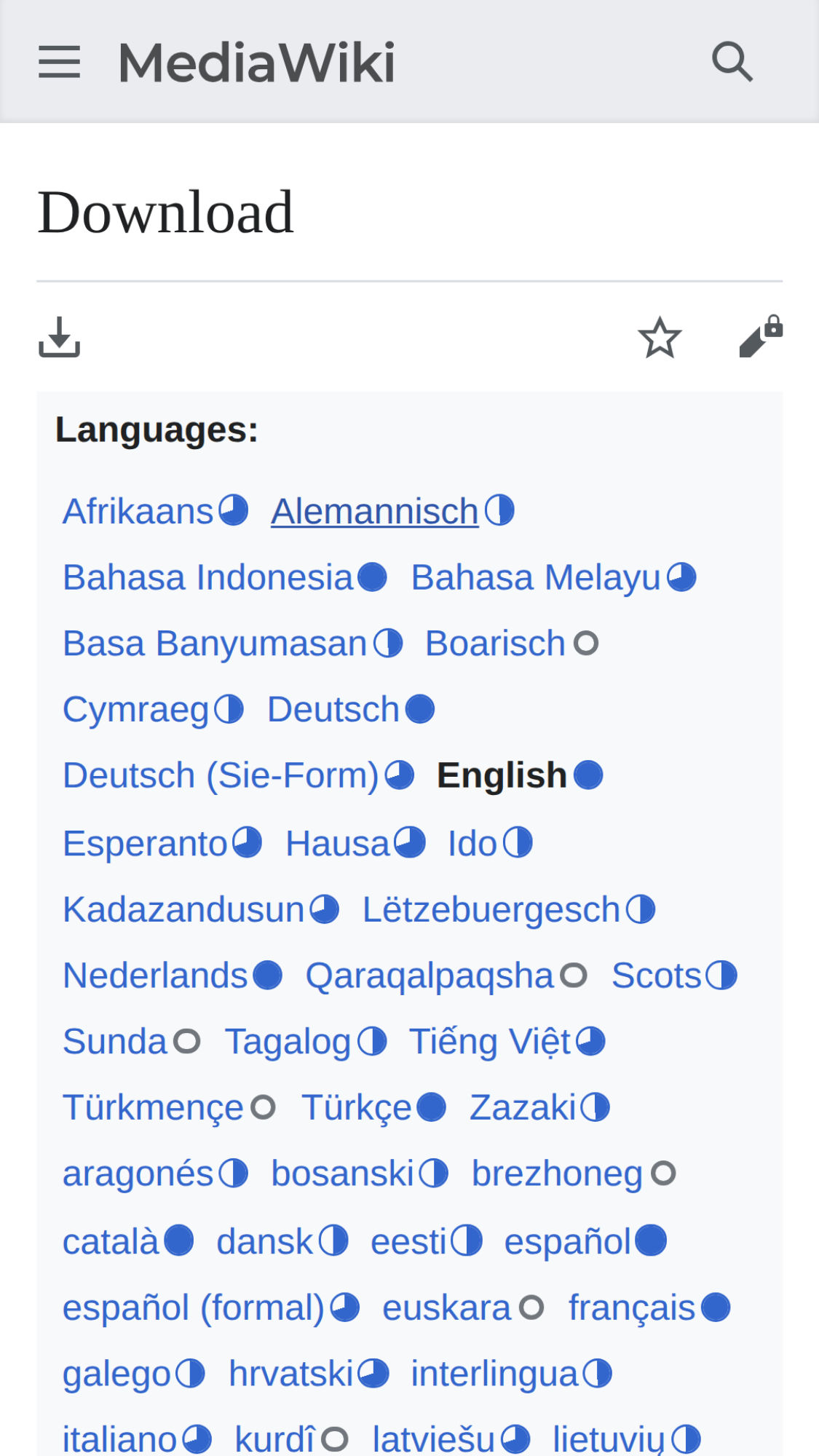Switch page to Türkçe
This screenshot has height=1456, width=819.
point(357,1108)
